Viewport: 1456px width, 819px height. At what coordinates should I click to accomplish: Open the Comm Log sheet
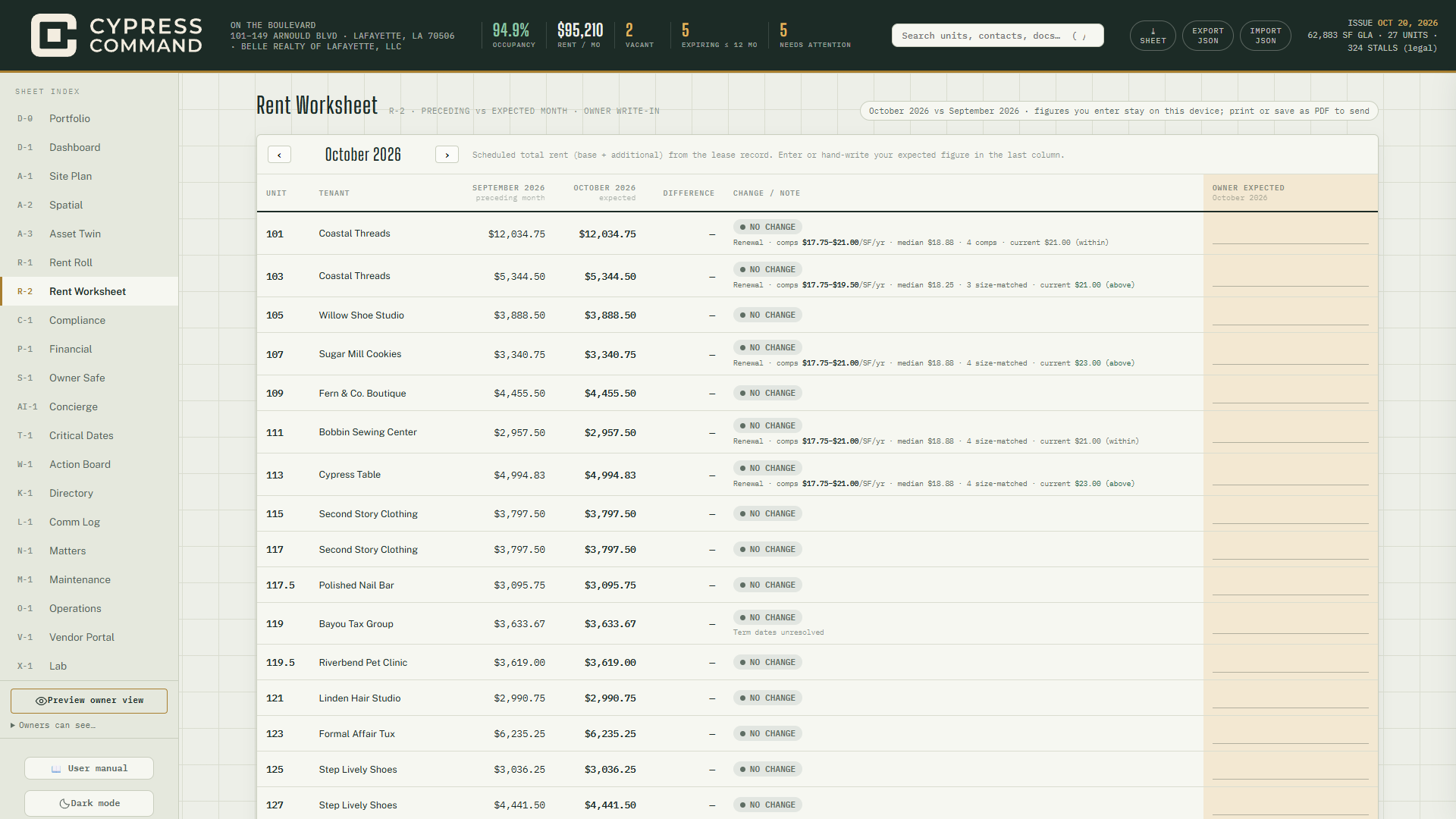[x=89, y=522]
